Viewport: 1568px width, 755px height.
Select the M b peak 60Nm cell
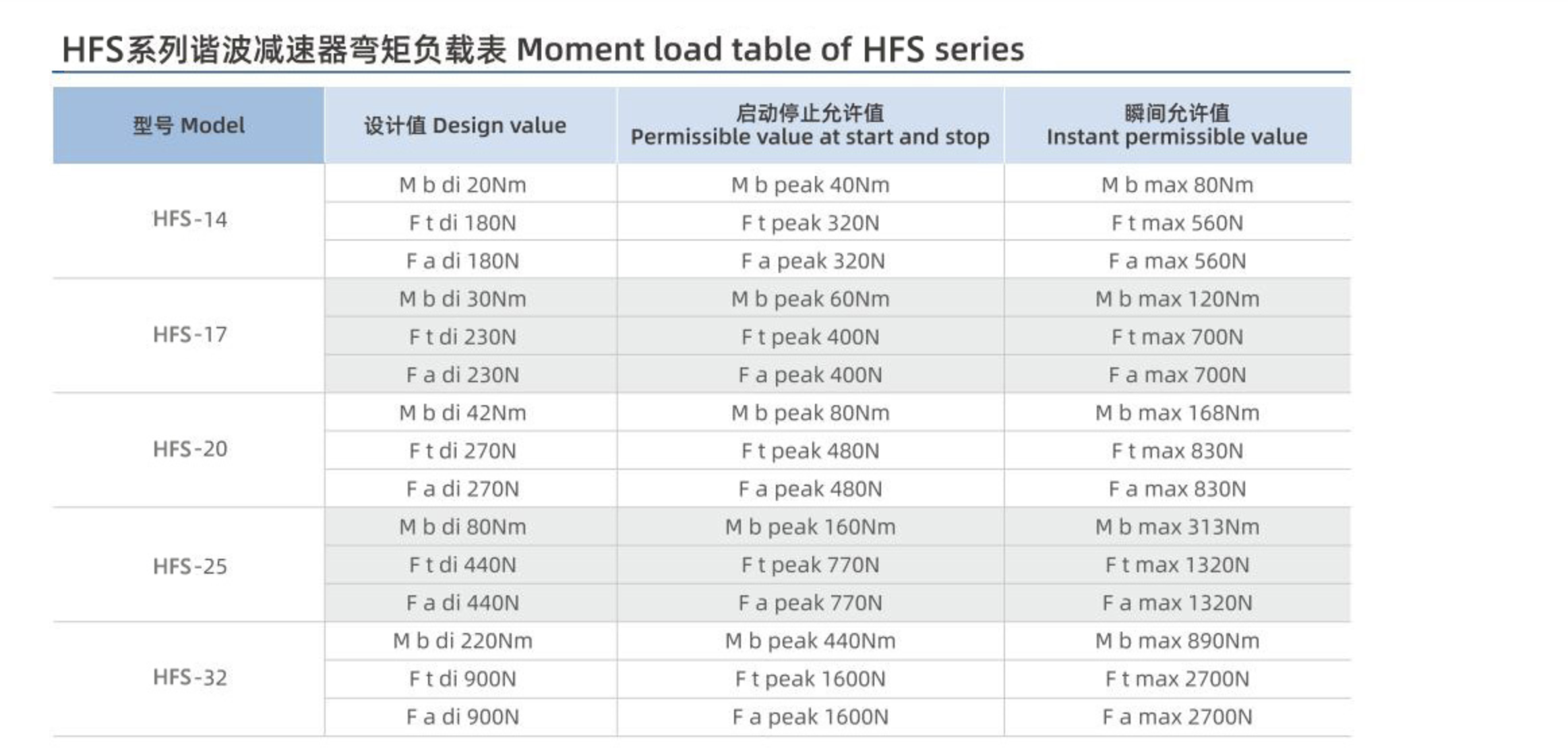pyautogui.click(x=810, y=299)
